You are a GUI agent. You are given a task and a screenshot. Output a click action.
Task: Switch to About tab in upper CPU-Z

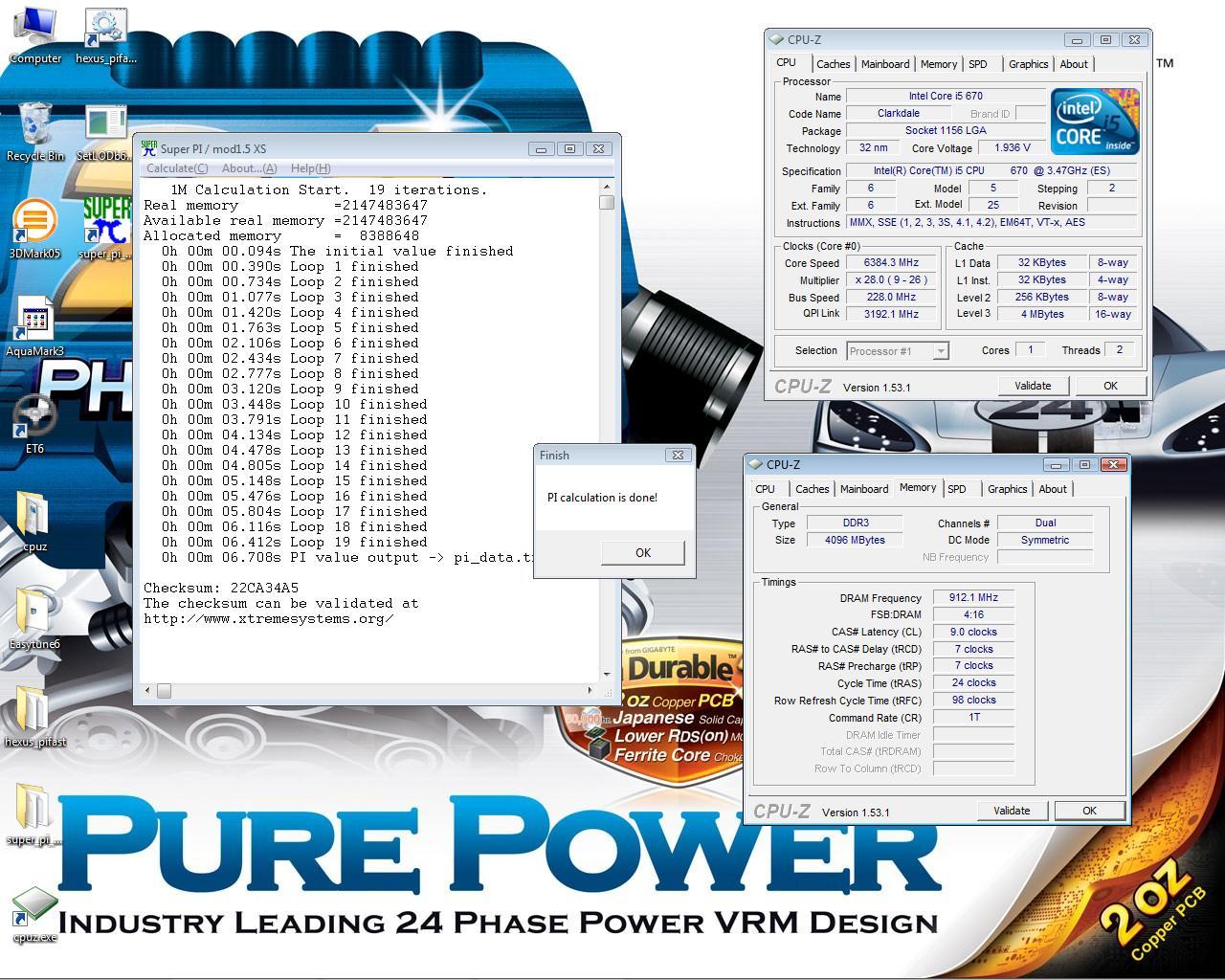[1074, 64]
